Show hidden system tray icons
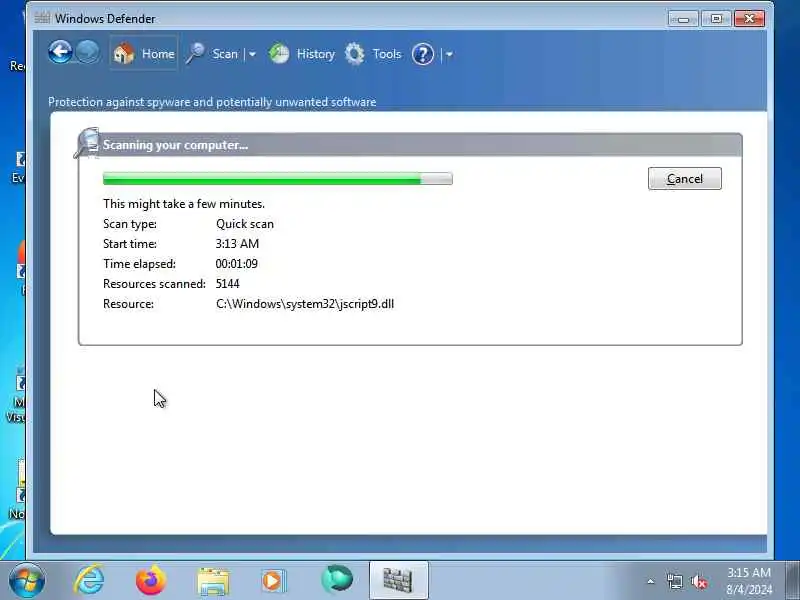The width and height of the screenshot is (800, 600). [x=651, y=581]
